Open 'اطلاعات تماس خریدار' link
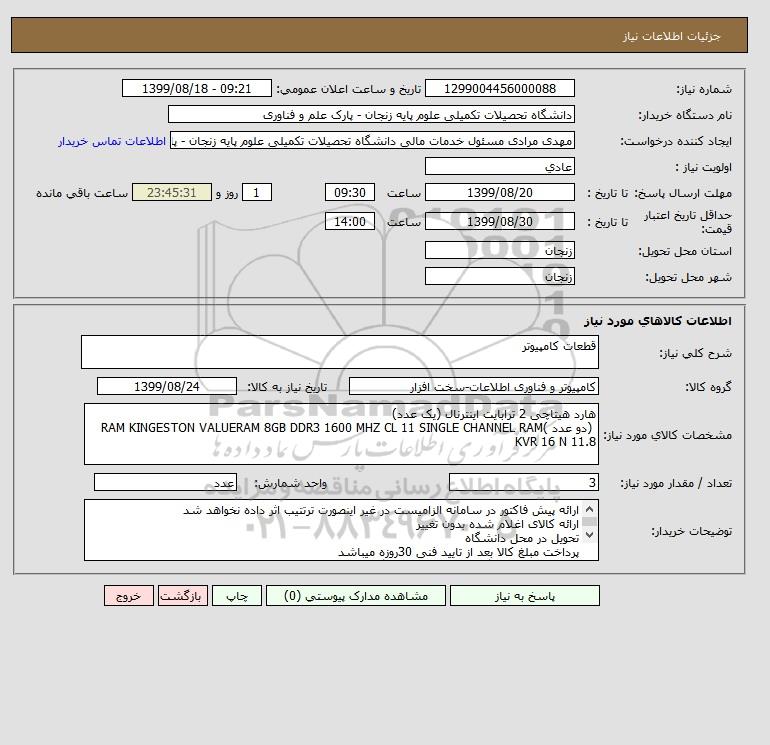770x745 pixels. pos(112,141)
